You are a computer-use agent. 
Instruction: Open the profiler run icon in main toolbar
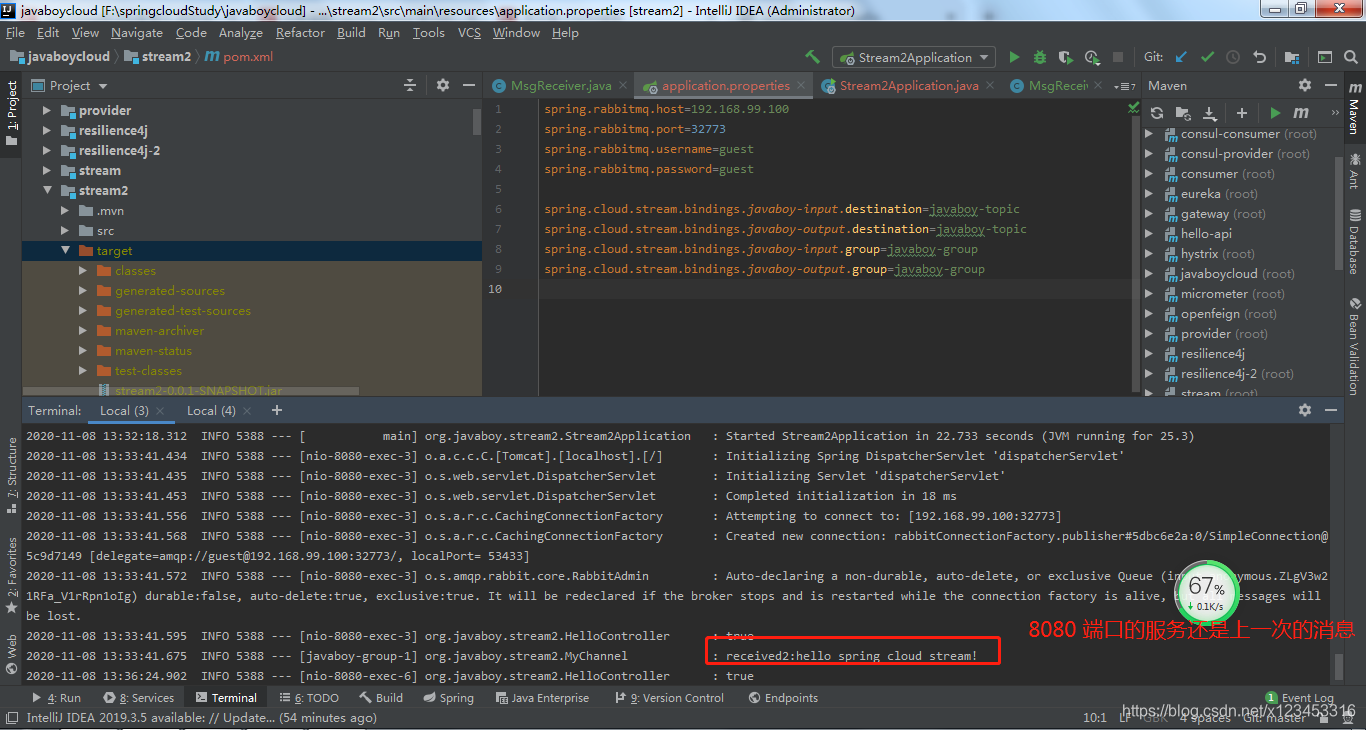tap(1092, 57)
